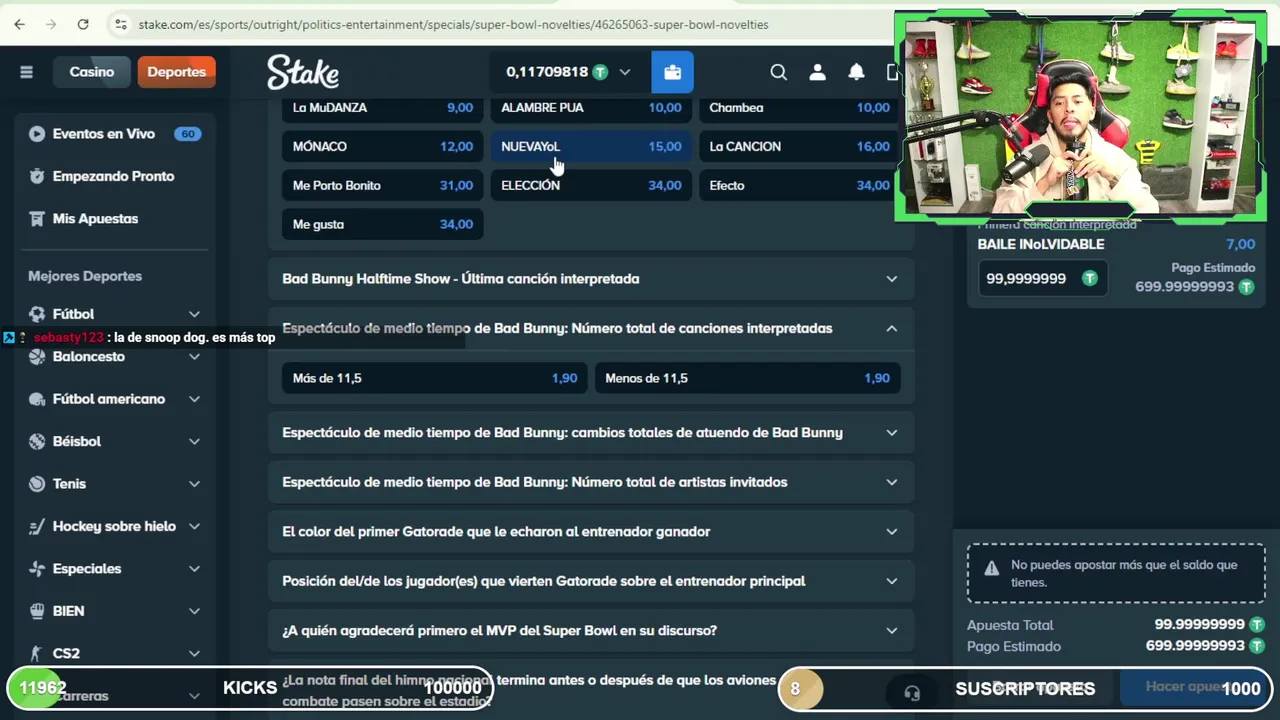The height and width of the screenshot is (720, 1280).
Task: Open the wallet briefcase button
Action: pyautogui.click(x=672, y=72)
